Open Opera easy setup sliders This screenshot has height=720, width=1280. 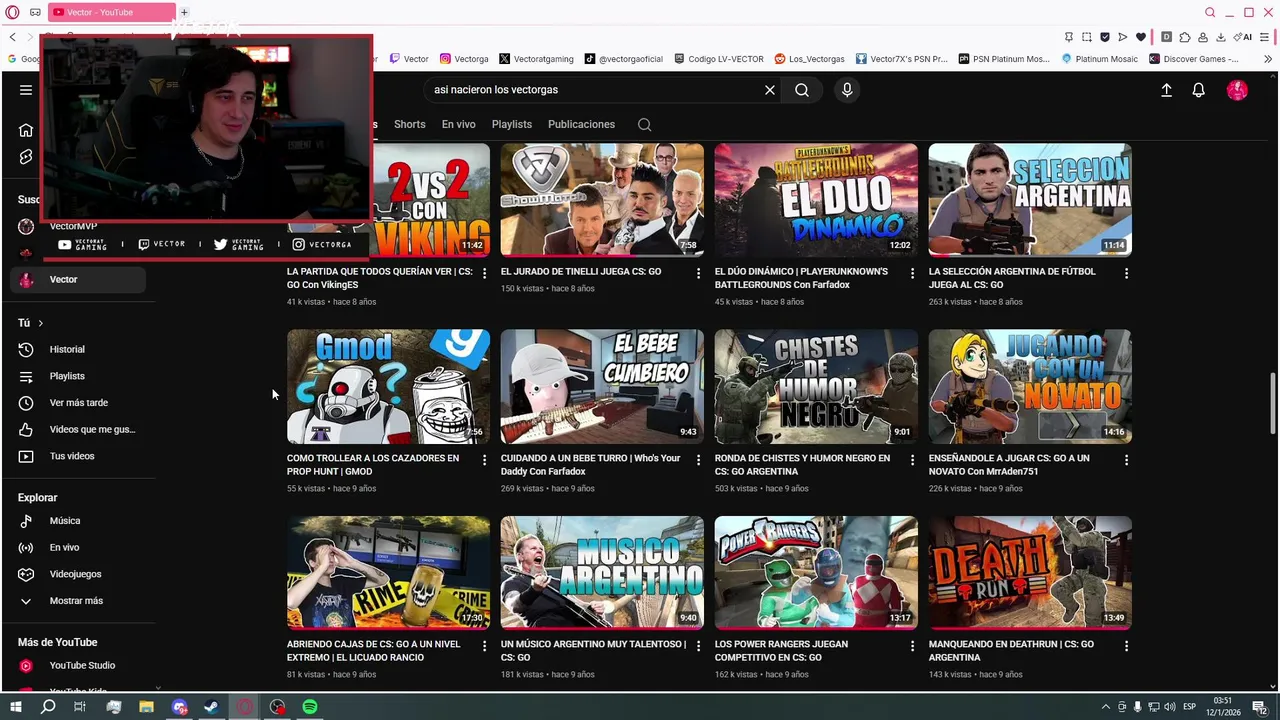(1266, 37)
